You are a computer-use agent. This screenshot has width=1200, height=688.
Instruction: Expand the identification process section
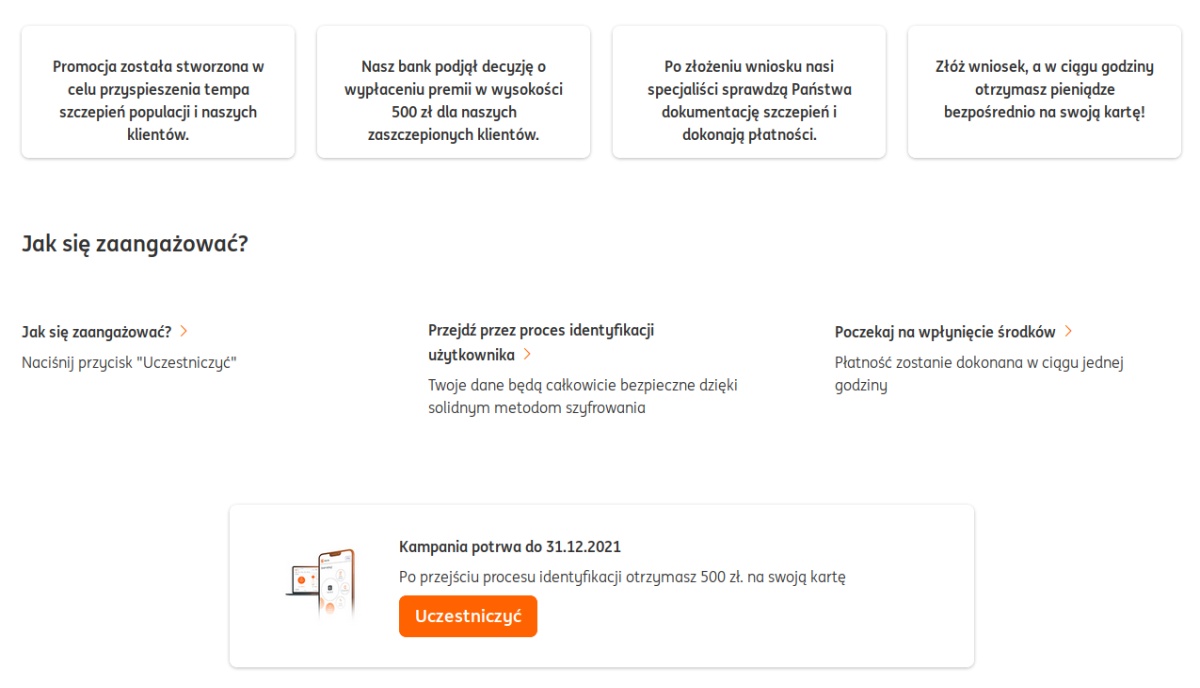coord(529,354)
